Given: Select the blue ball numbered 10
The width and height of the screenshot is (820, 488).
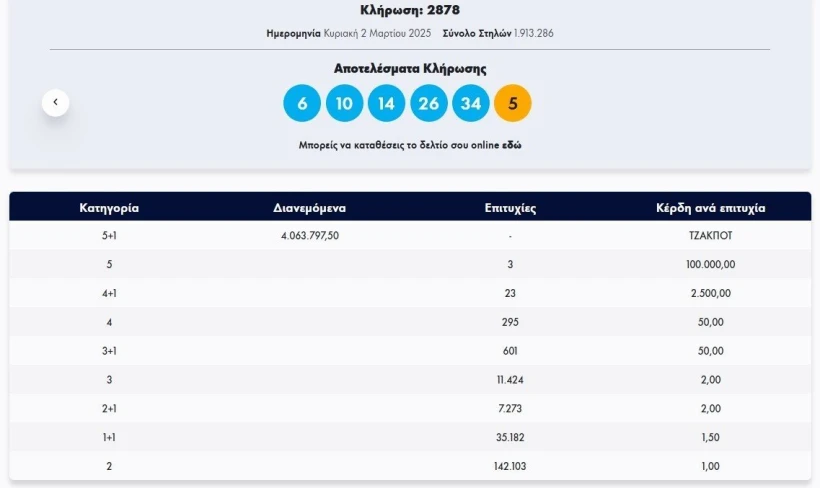Looking at the screenshot, I should (344, 103).
